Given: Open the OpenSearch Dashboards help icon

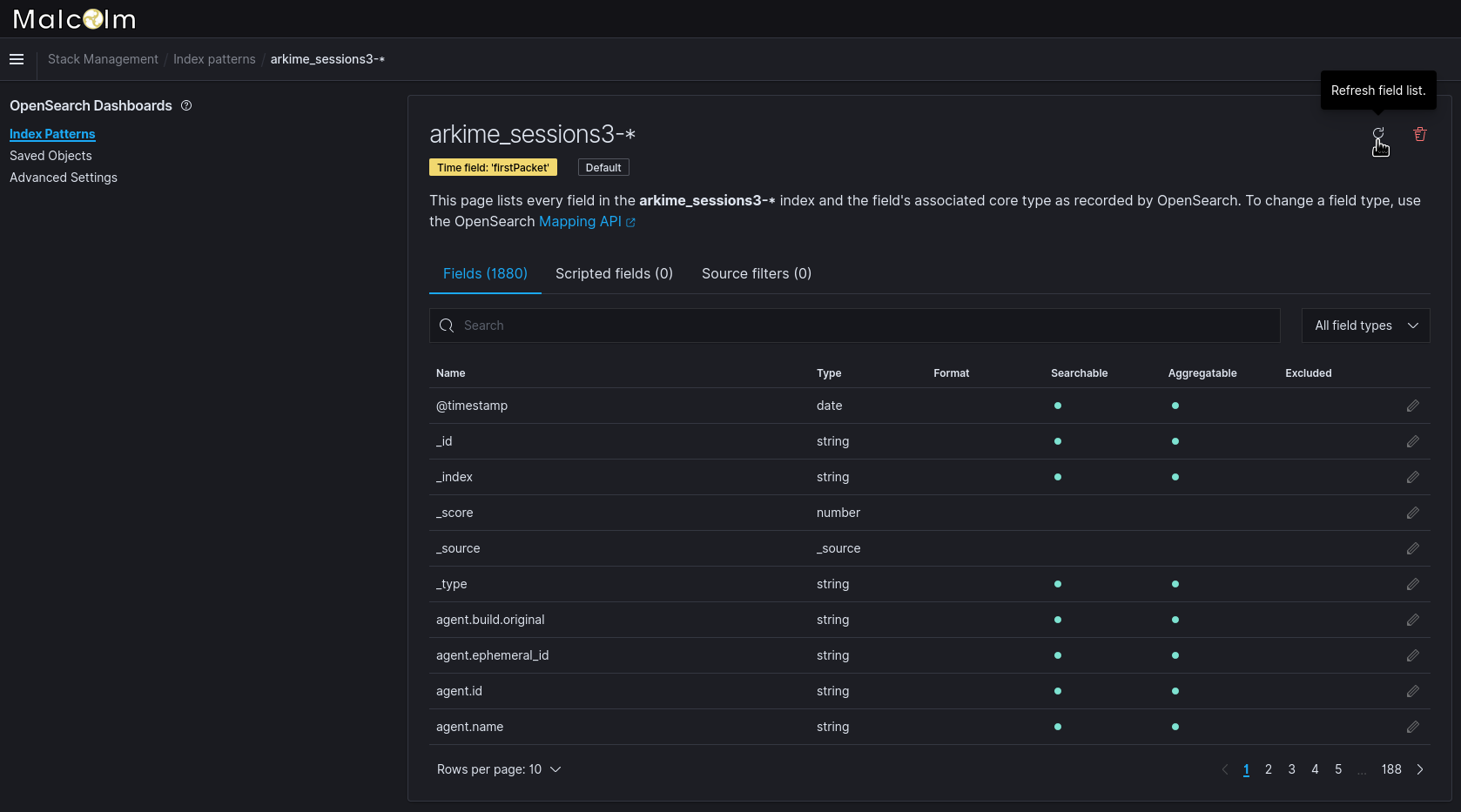Looking at the screenshot, I should [186, 105].
